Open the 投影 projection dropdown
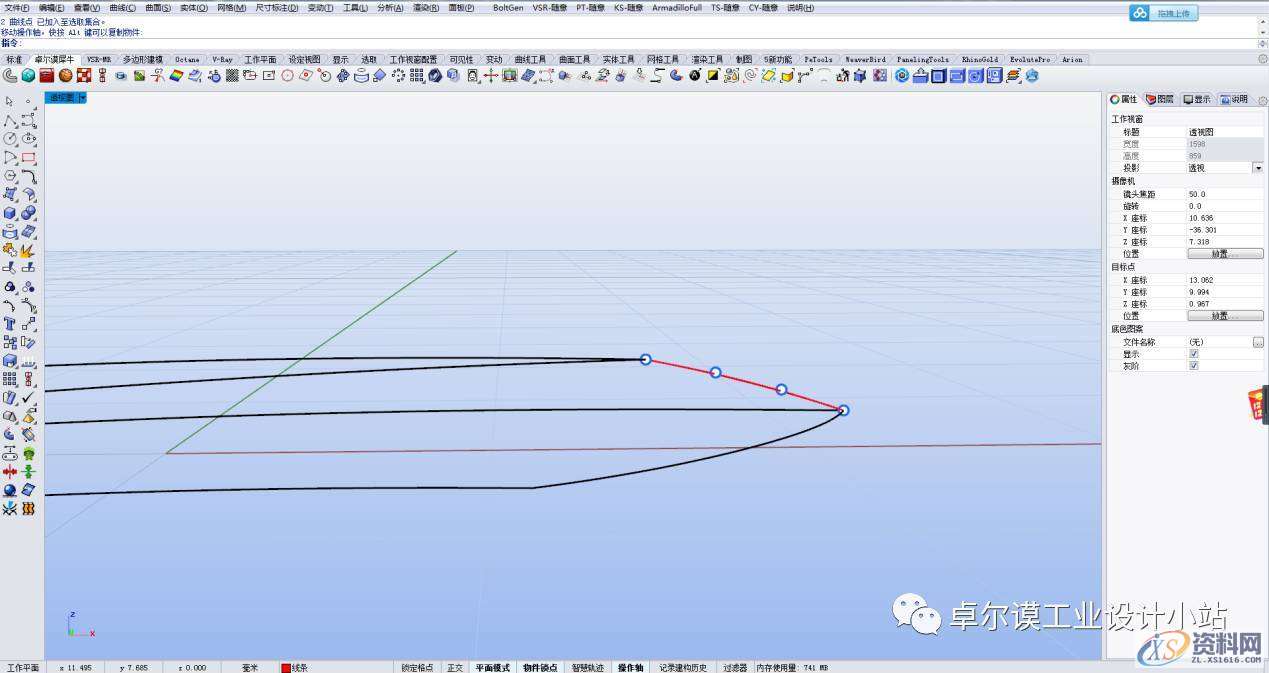The width and height of the screenshot is (1269, 673). [x=1257, y=168]
